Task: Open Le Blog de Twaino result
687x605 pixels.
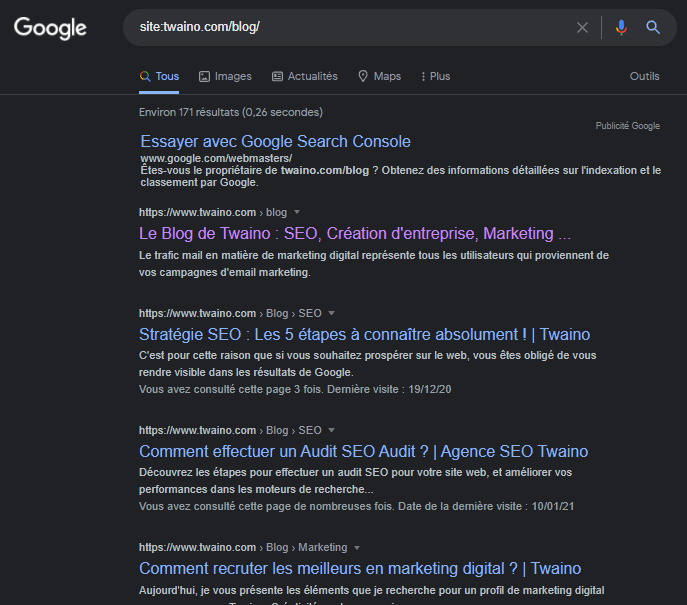Action: (x=355, y=234)
